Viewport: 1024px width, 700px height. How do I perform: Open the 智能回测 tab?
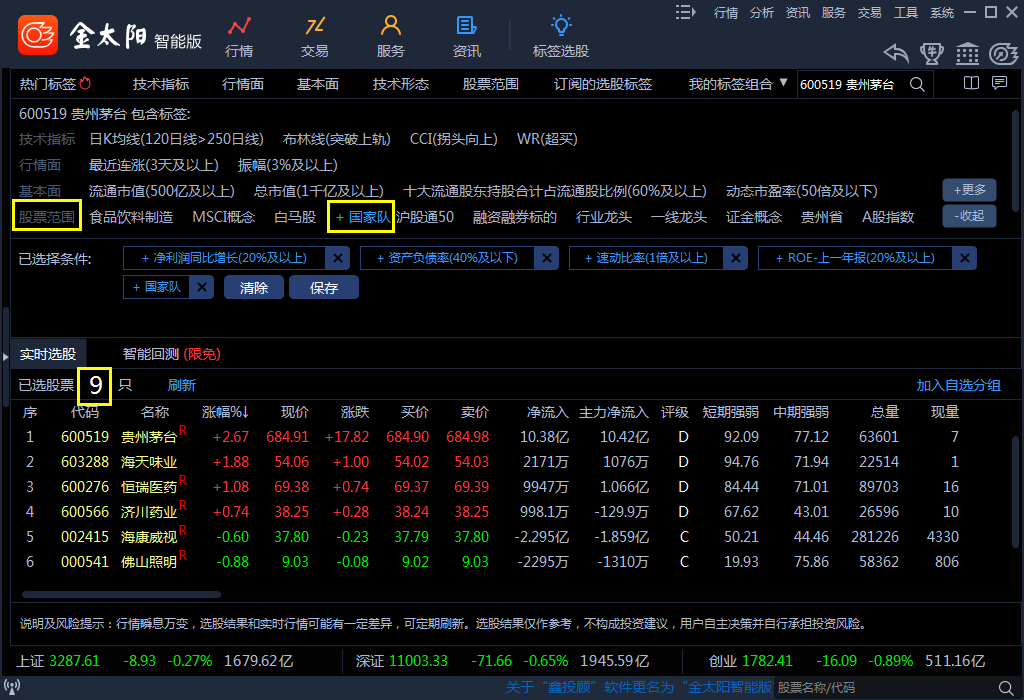tap(172, 354)
